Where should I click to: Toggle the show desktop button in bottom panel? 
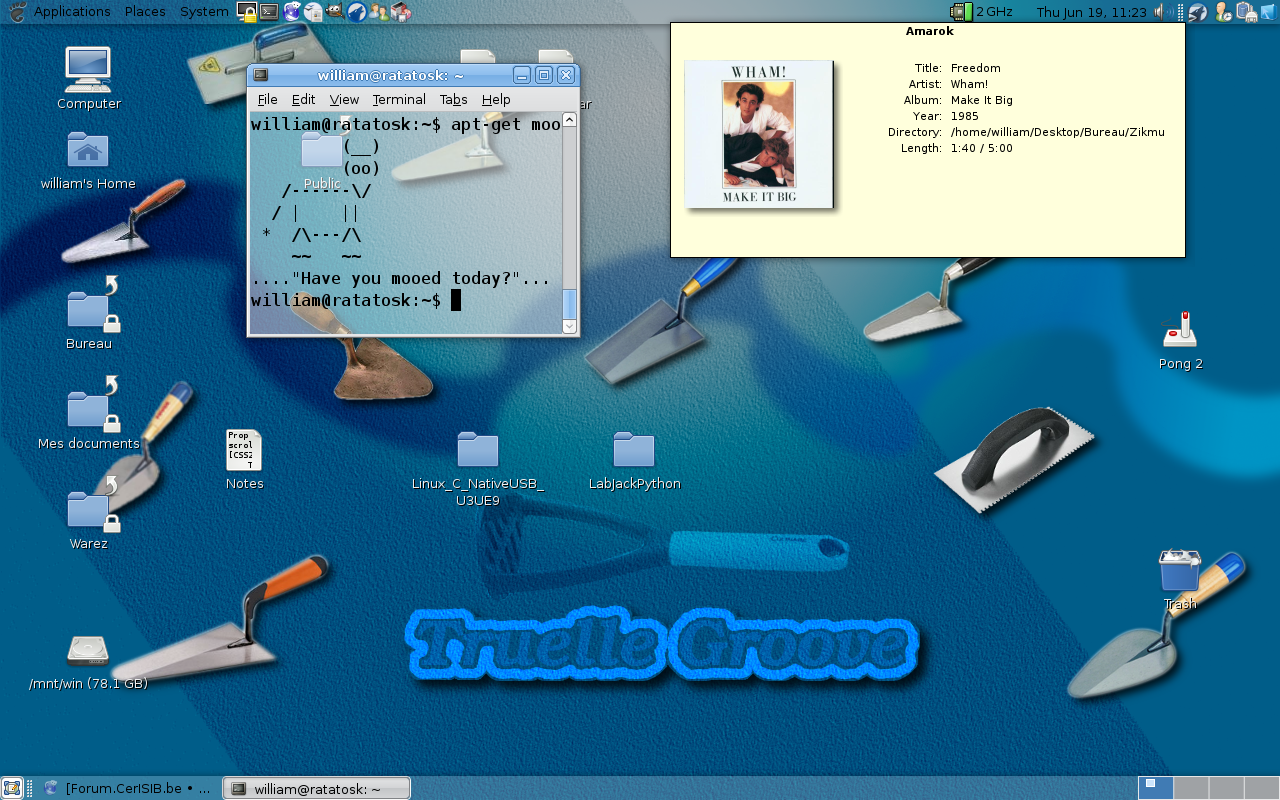12,788
